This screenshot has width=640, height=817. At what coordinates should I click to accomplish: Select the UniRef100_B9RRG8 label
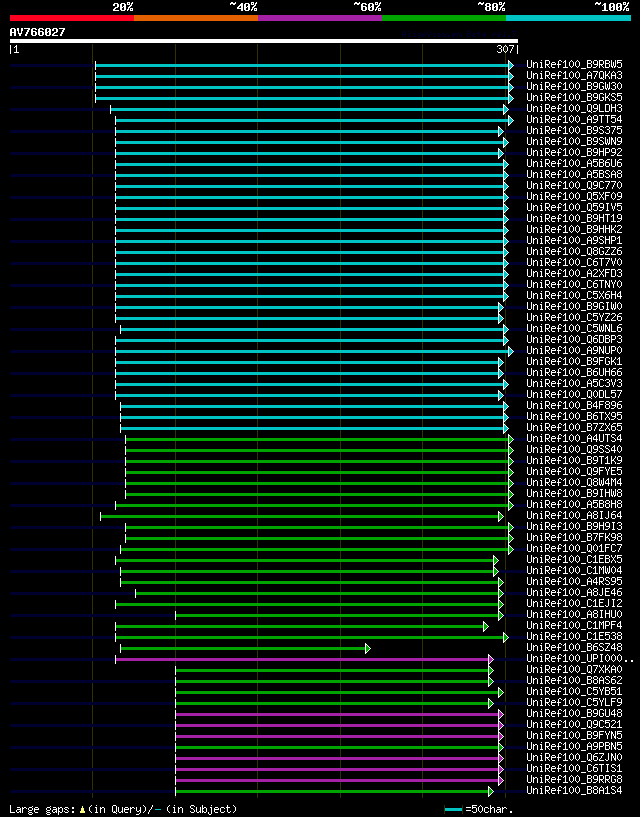click(574, 779)
